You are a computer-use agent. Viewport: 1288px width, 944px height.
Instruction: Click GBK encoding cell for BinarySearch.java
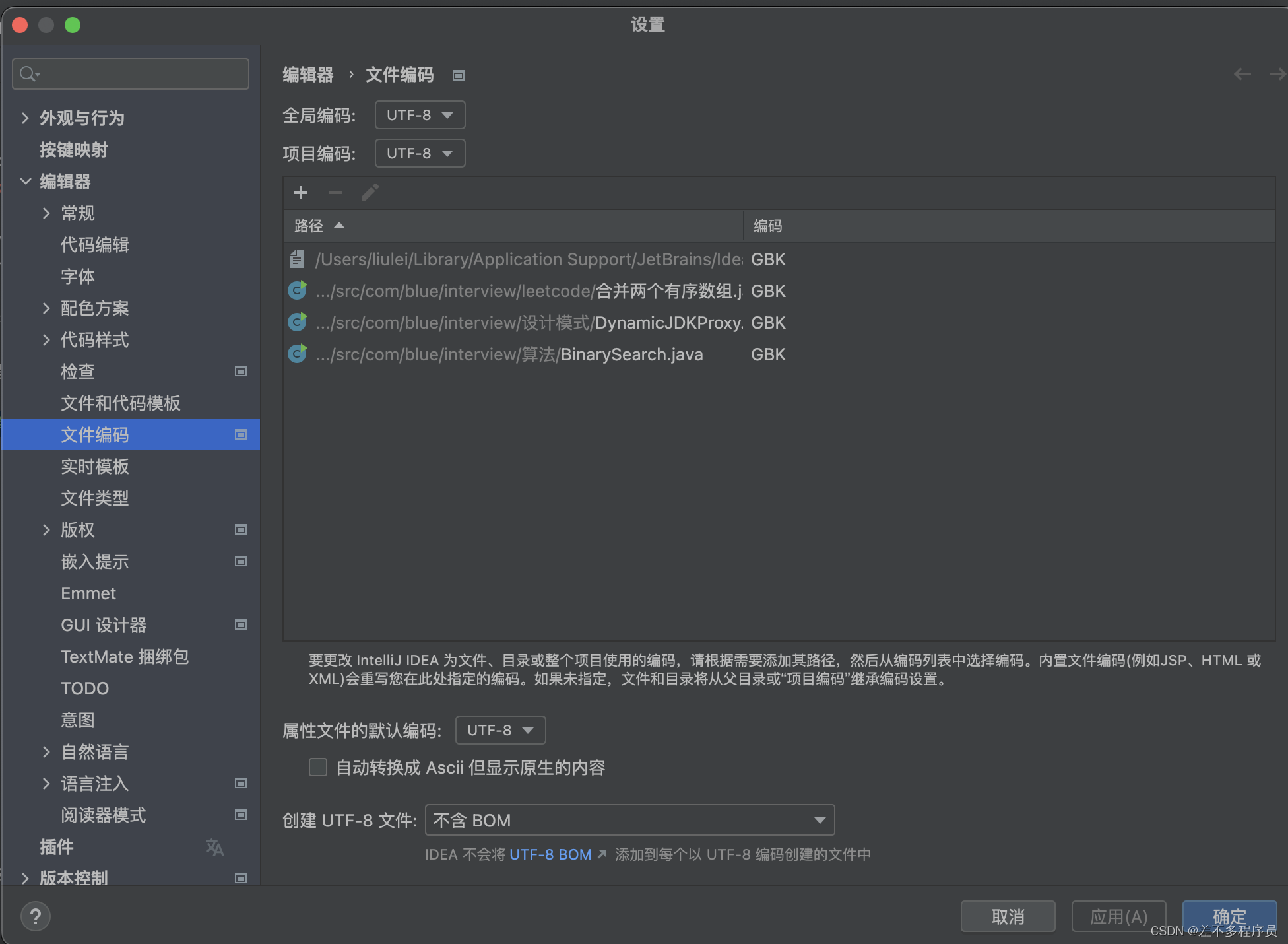click(x=768, y=354)
